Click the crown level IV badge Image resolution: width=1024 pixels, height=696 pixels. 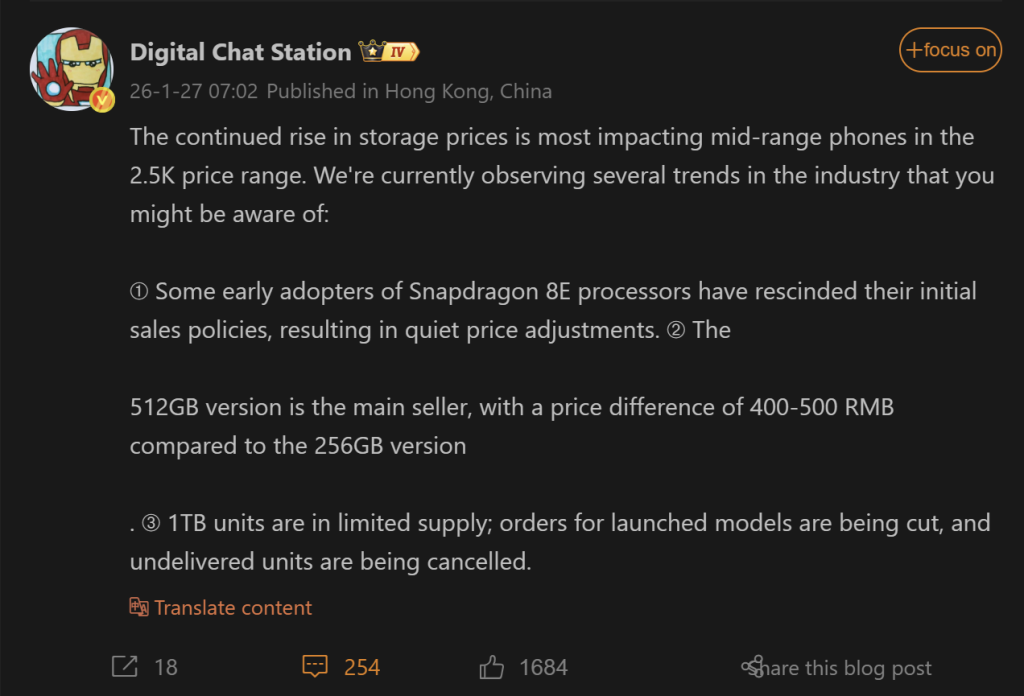(389, 51)
